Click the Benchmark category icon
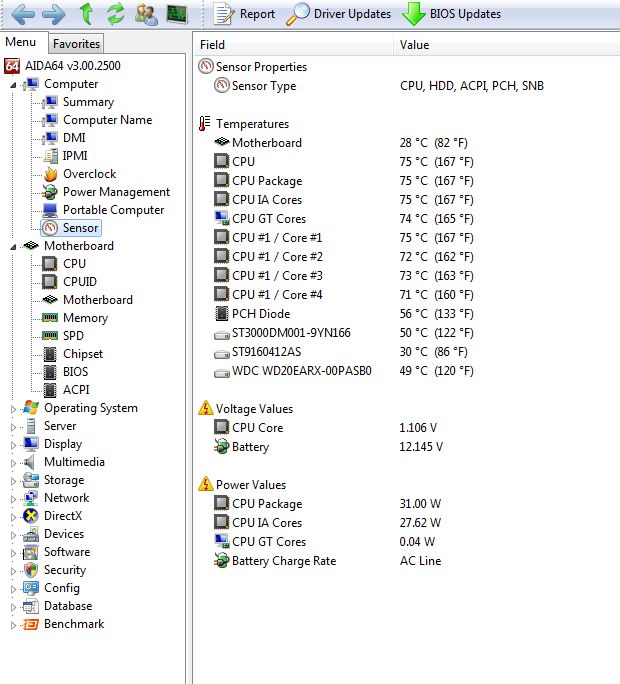 coord(31,625)
